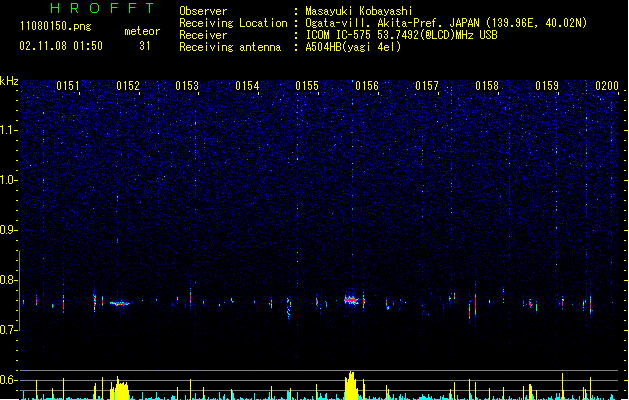Click the name Masayuki Kobayashi
Screen dimensions: 629x400
[x=359, y=11]
